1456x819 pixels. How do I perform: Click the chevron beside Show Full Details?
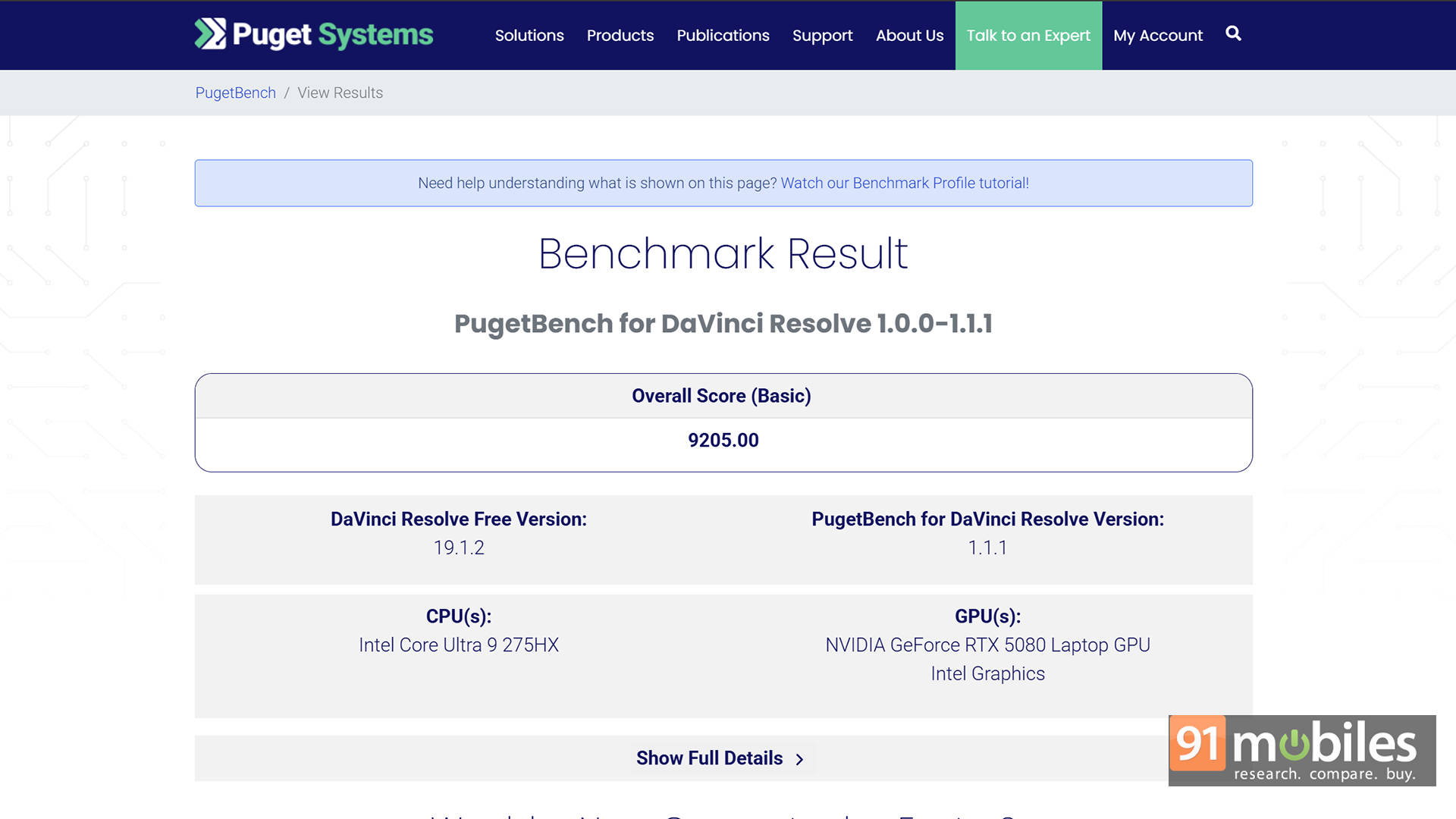pos(799,759)
